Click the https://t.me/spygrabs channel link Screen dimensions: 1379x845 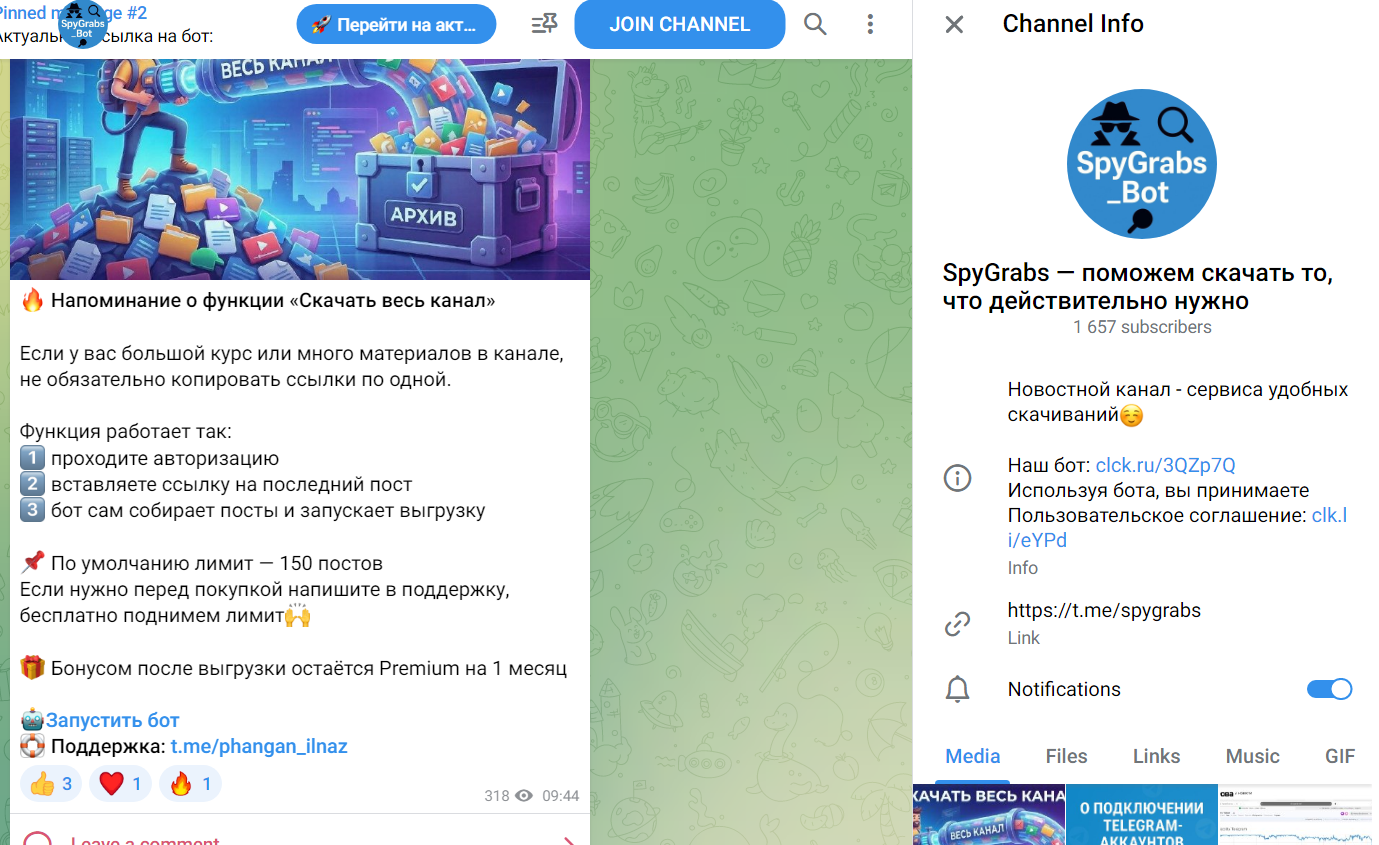point(1104,610)
